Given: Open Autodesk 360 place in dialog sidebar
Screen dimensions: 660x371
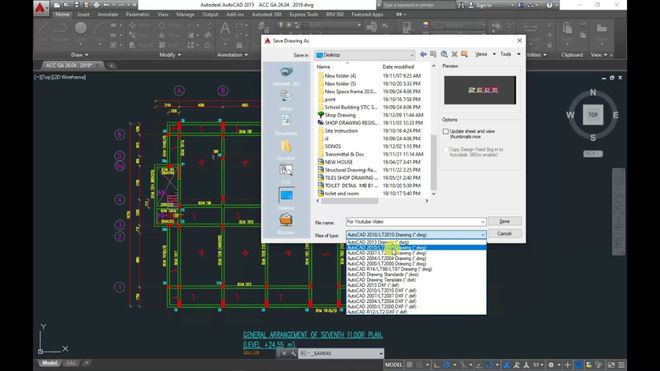Looking at the screenshot, I should pos(286,75).
